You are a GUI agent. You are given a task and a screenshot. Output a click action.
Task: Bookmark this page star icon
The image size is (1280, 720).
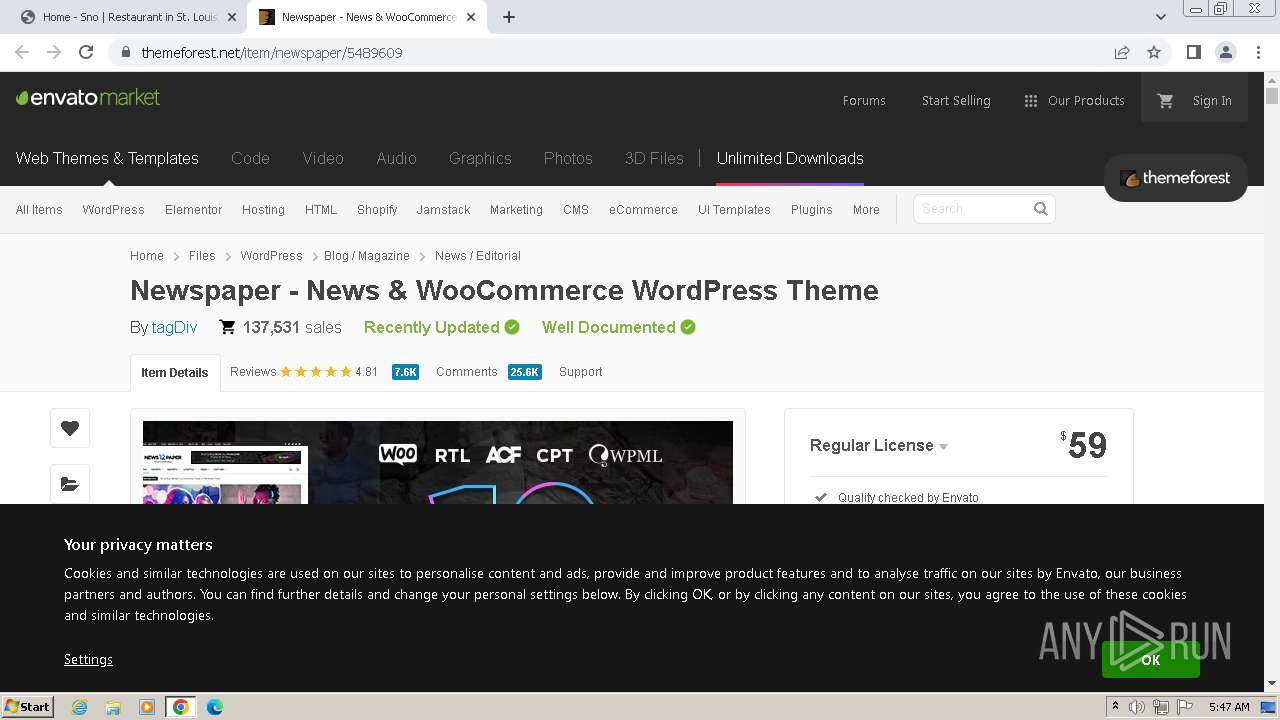(1154, 52)
